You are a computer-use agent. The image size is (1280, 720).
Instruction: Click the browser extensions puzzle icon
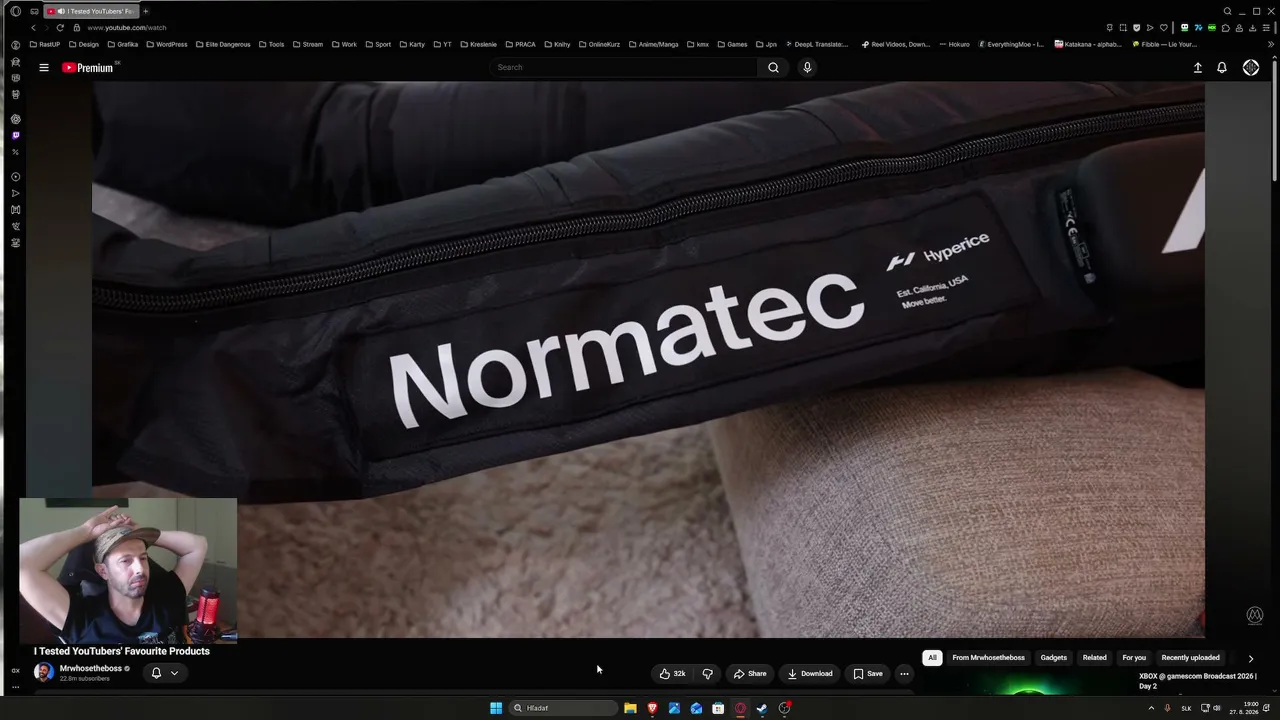coord(1226,28)
